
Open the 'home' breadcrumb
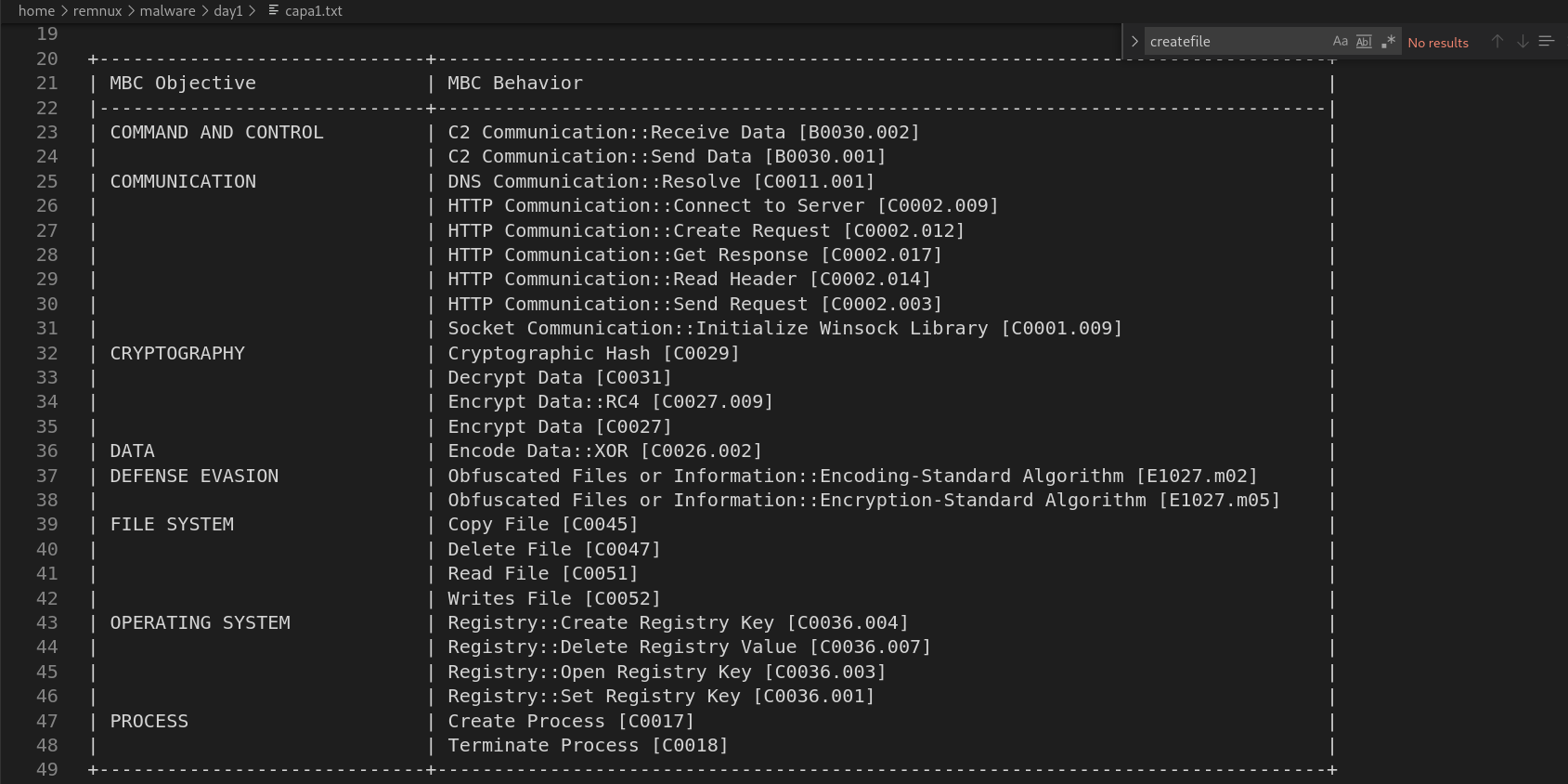point(36,11)
